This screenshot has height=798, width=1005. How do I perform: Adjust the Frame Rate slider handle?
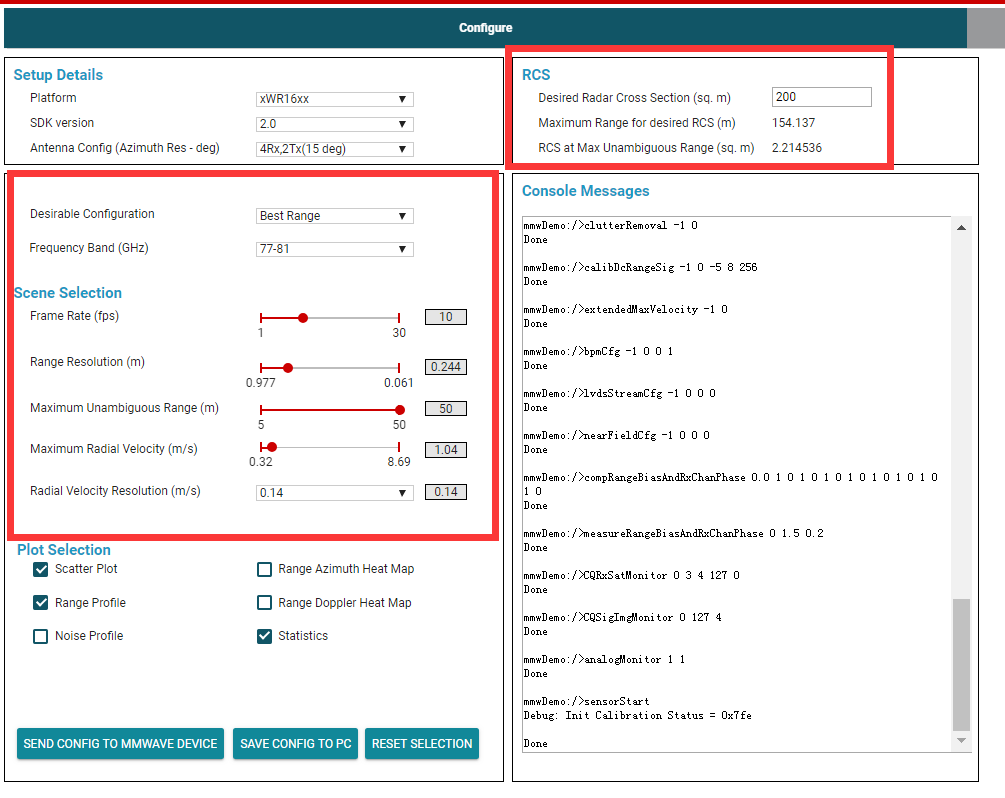301,317
